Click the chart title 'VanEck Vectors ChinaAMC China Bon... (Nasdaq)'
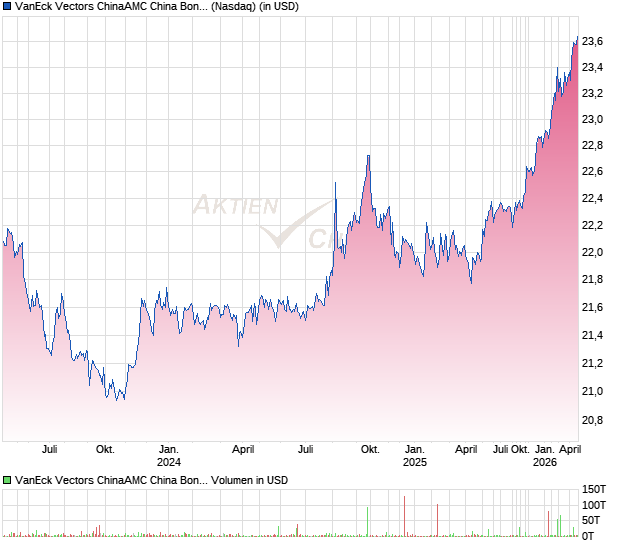Screen dimensions: 620x546 [135, 7]
